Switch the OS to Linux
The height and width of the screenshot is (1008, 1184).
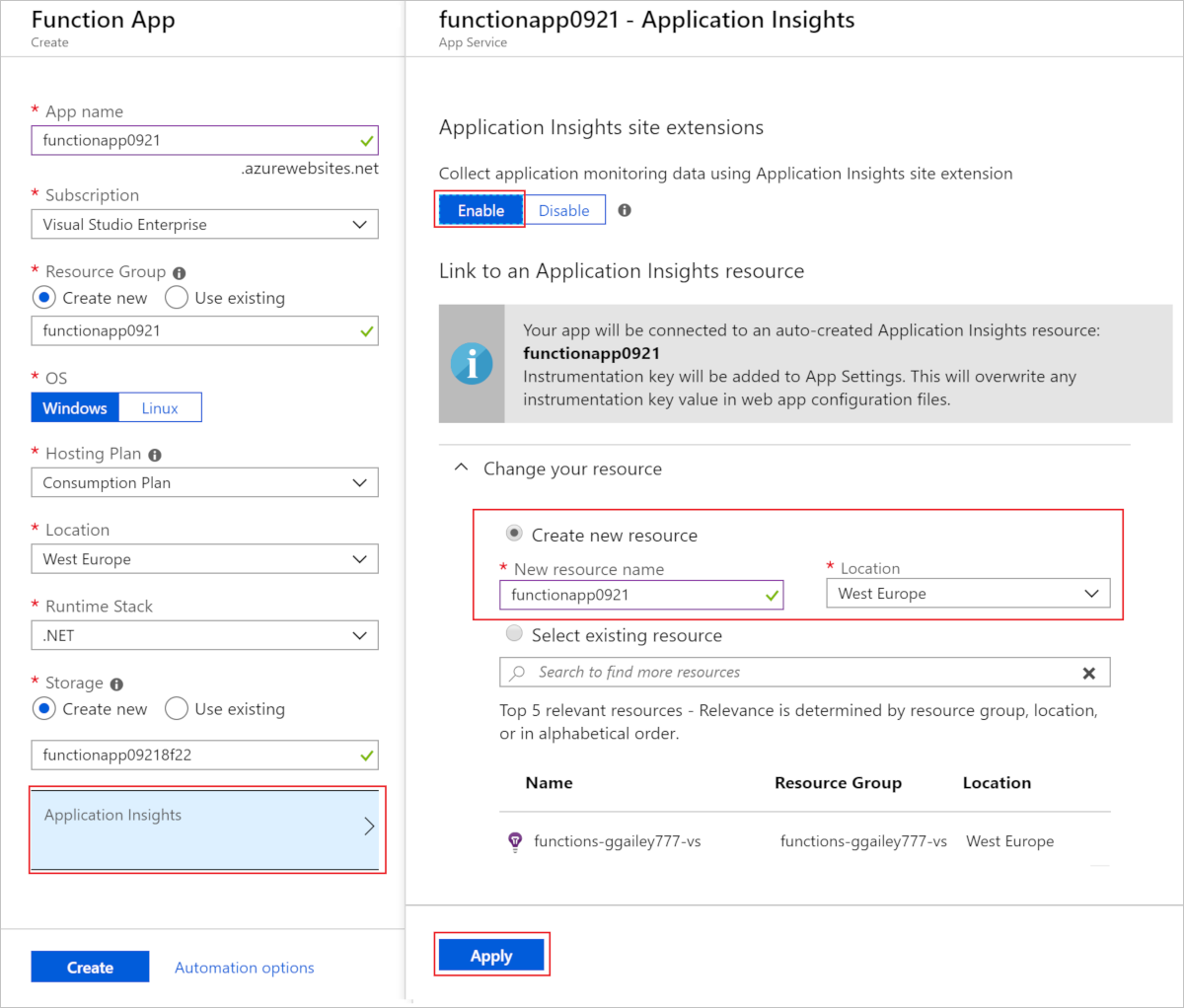159,406
